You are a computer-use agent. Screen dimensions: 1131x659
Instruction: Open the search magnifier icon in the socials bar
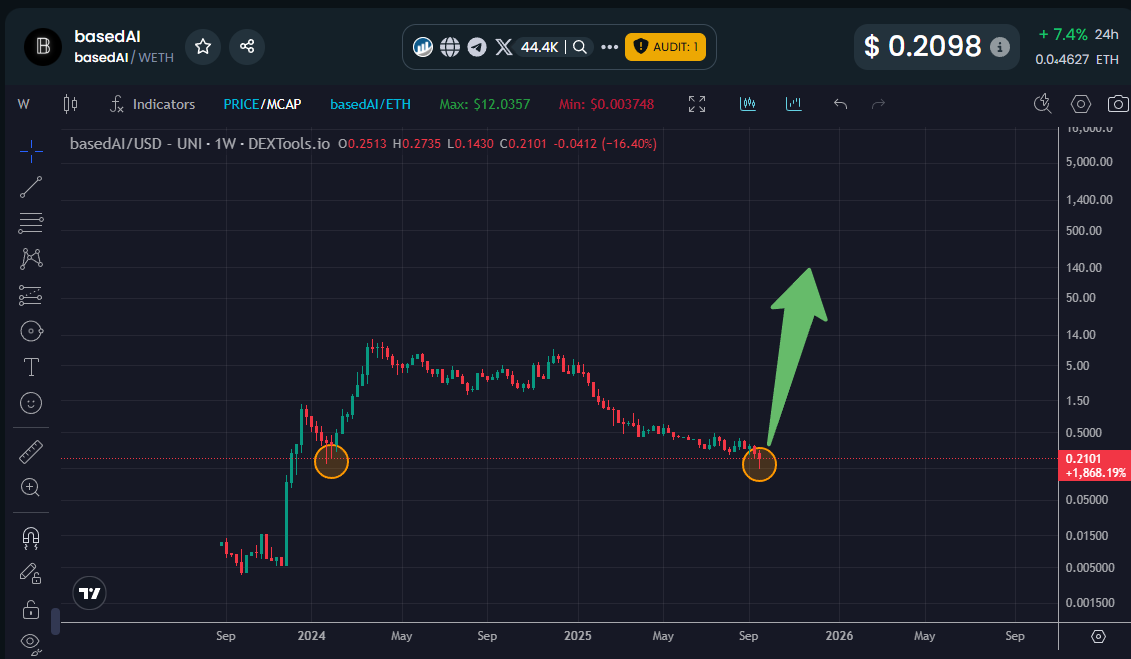[580, 48]
